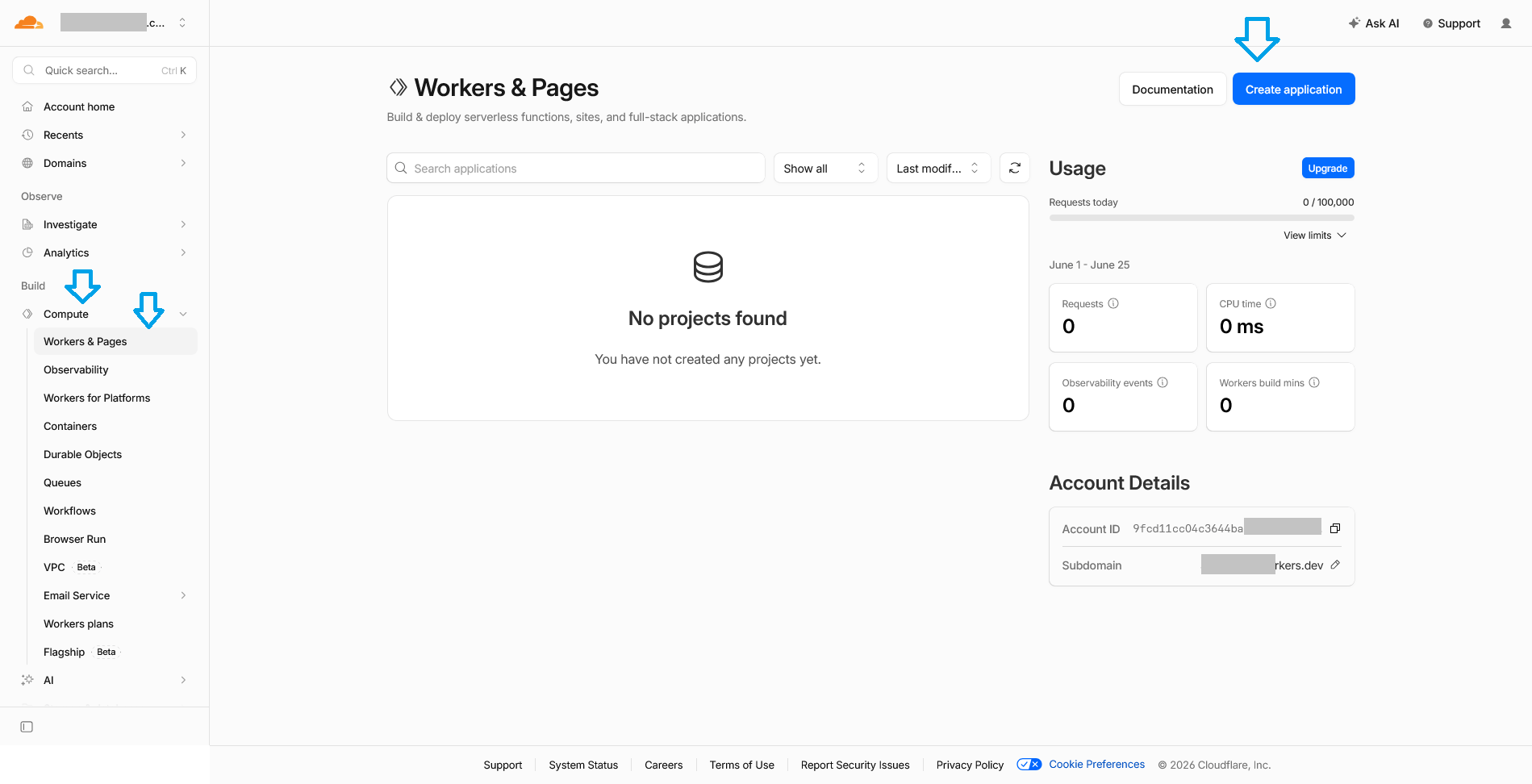Image resolution: width=1532 pixels, height=784 pixels.
Task: Click the Quick search box
Action: pos(105,70)
